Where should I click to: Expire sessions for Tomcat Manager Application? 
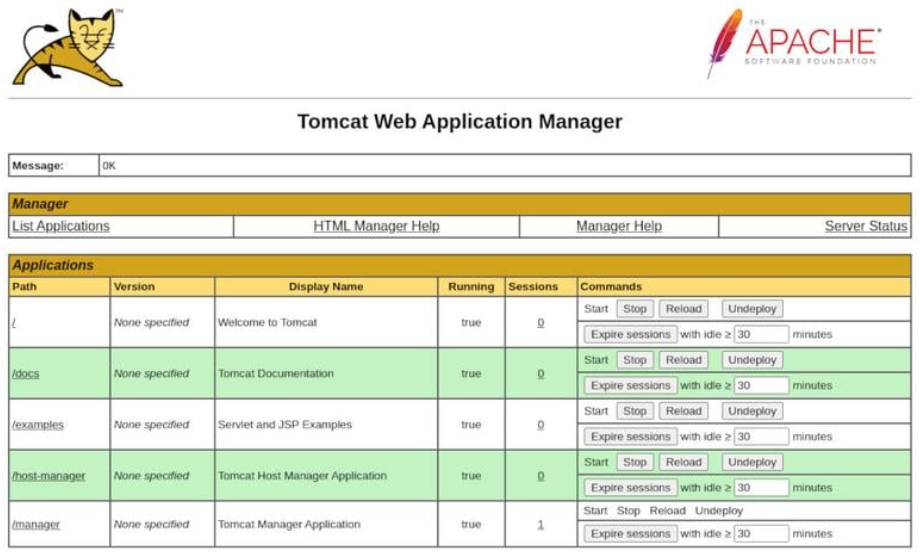630,534
